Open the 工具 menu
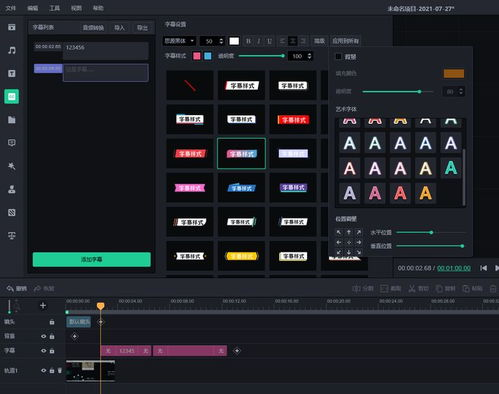 pos(55,8)
